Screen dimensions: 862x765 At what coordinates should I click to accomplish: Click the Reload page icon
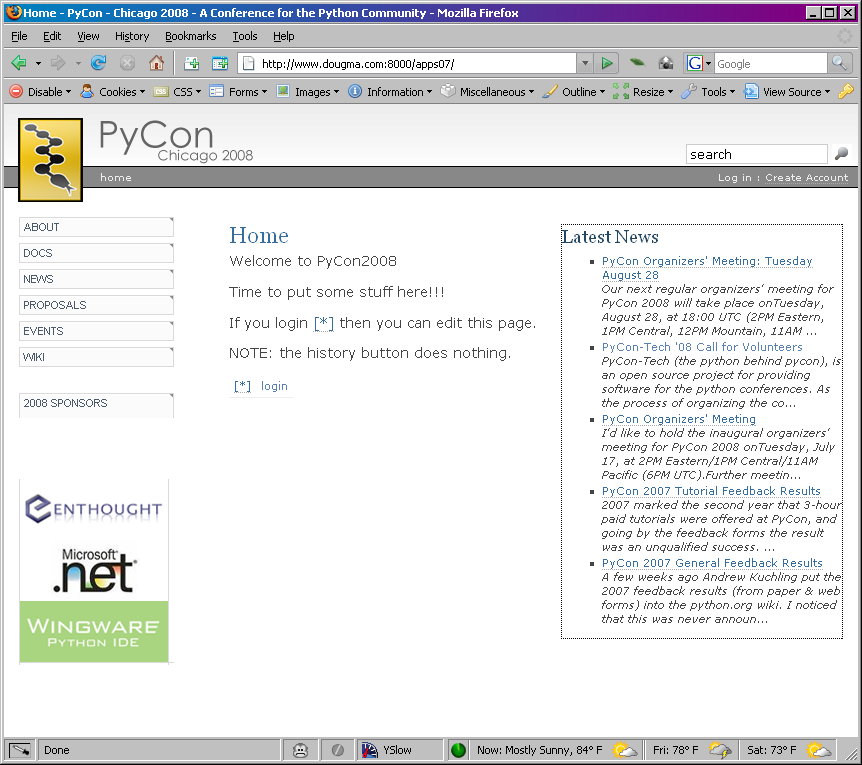coord(99,63)
